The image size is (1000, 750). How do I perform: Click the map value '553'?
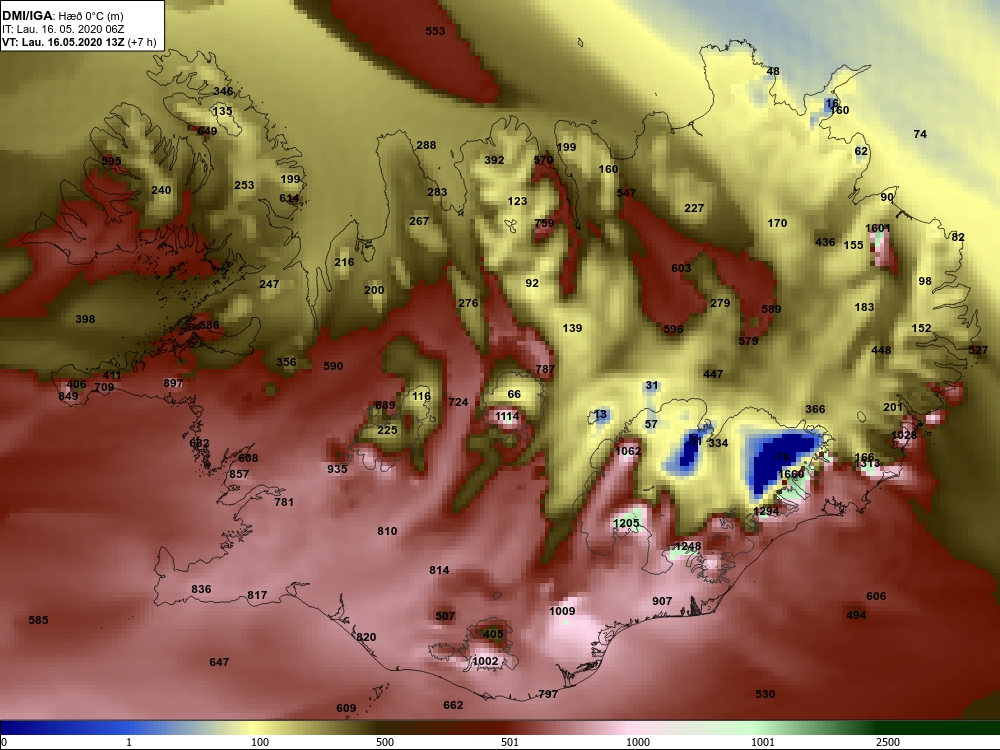click(x=435, y=31)
